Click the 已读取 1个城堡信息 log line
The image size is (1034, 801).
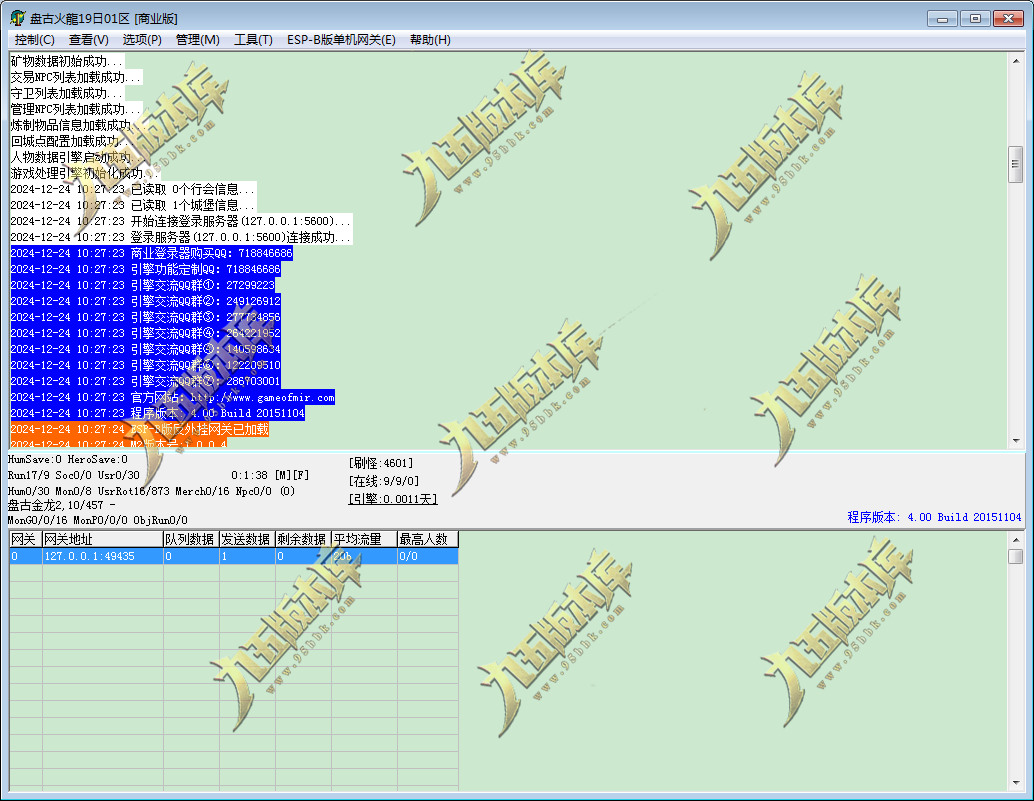(x=133, y=206)
